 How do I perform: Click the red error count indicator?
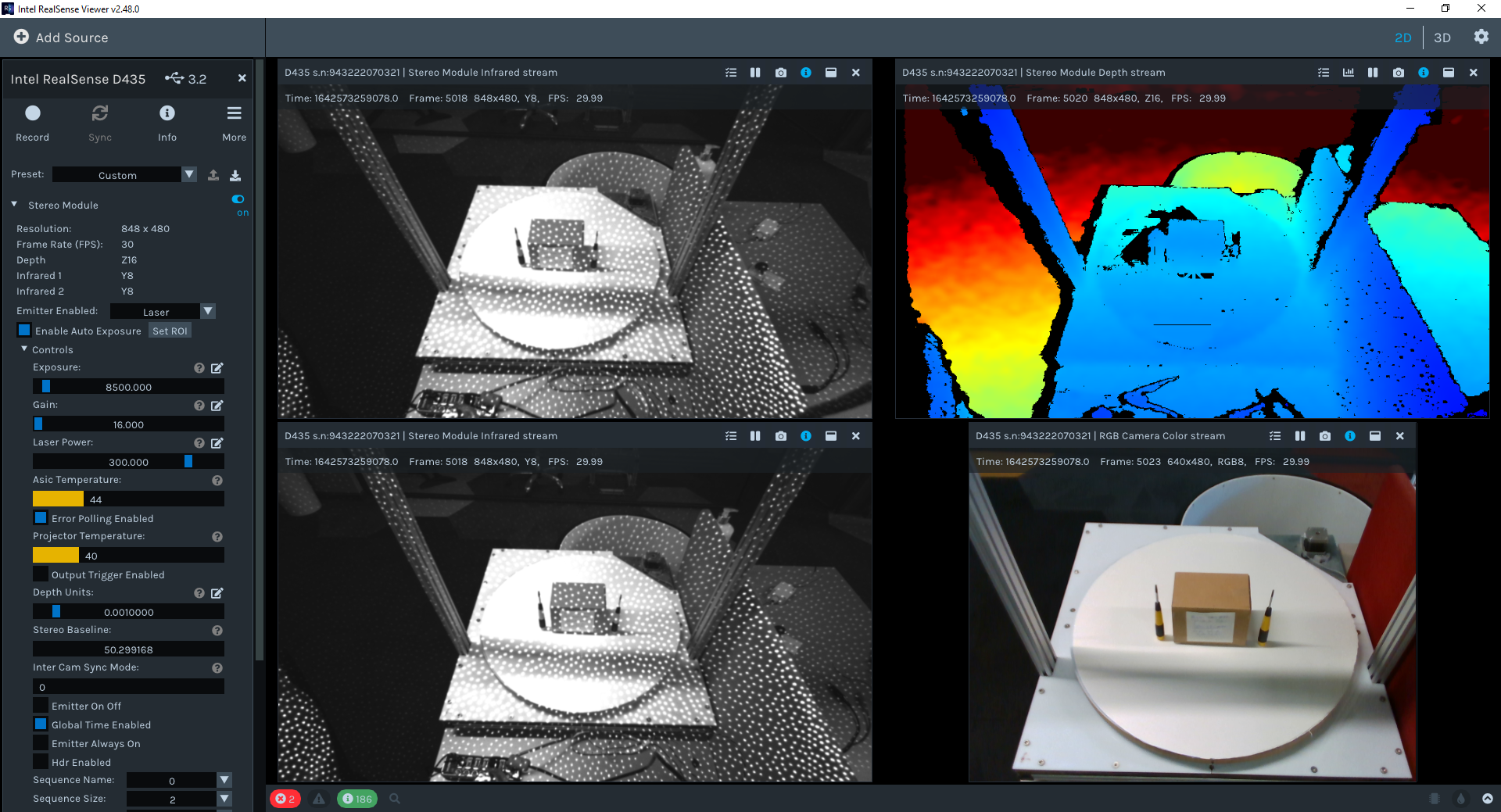pyautogui.click(x=285, y=799)
